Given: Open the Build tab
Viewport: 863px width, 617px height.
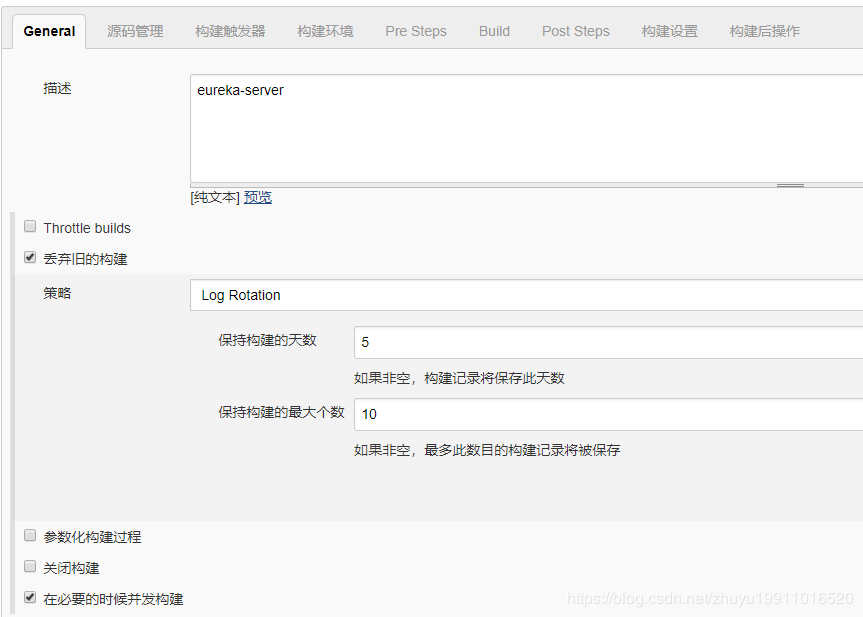Looking at the screenshot, I should [493, 31].
